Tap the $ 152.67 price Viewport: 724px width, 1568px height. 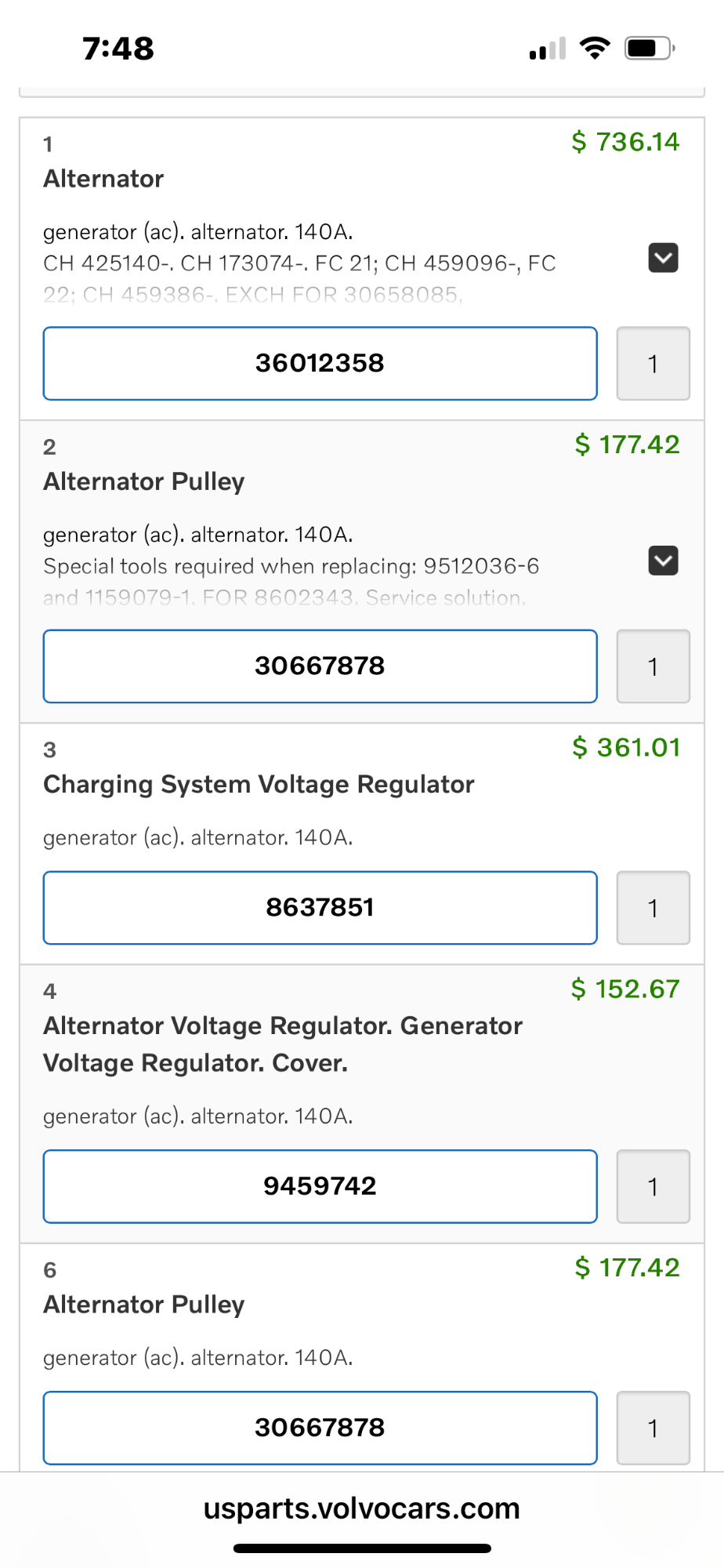coord(625,989)
